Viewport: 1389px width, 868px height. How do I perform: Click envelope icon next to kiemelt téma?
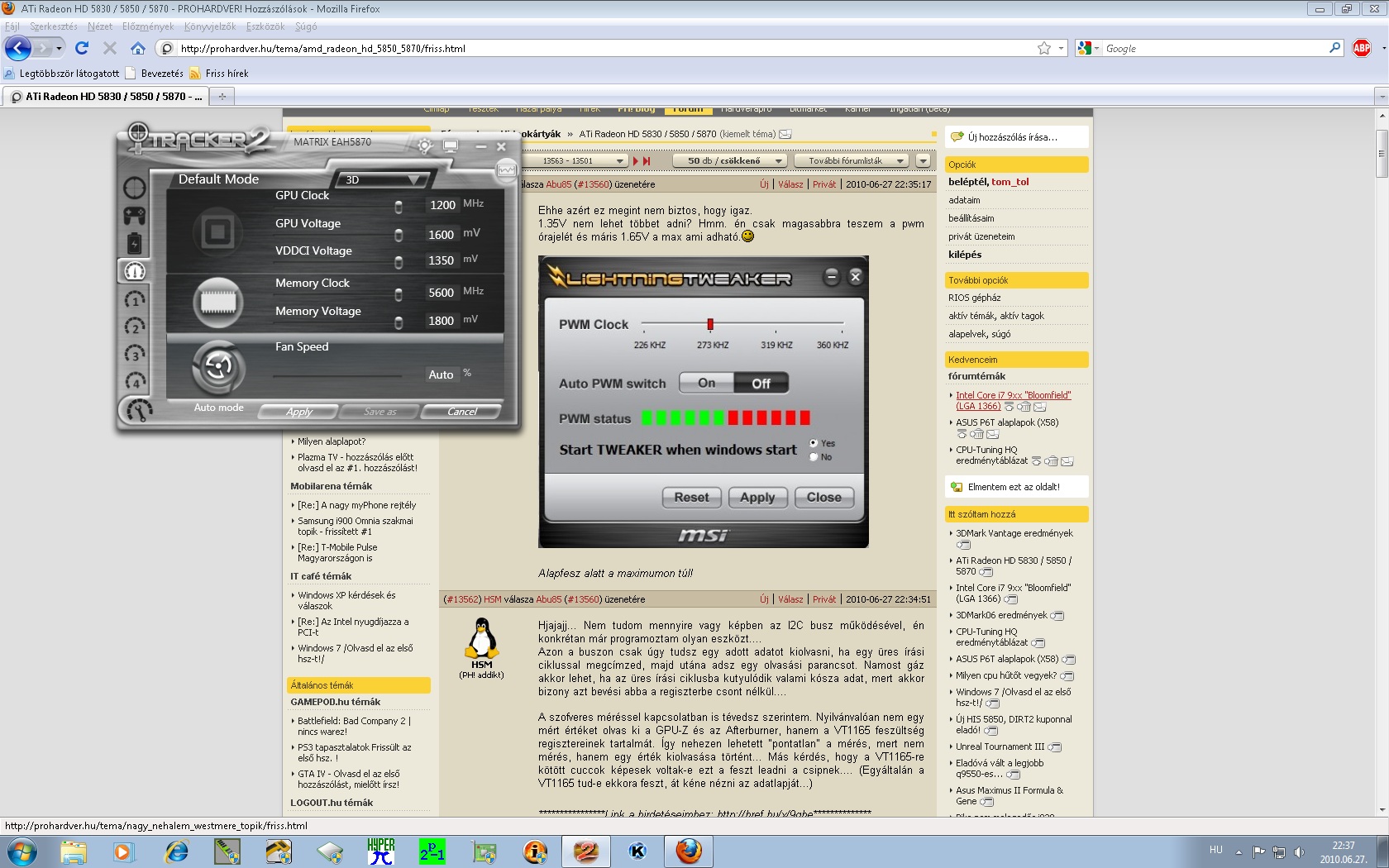785,134
